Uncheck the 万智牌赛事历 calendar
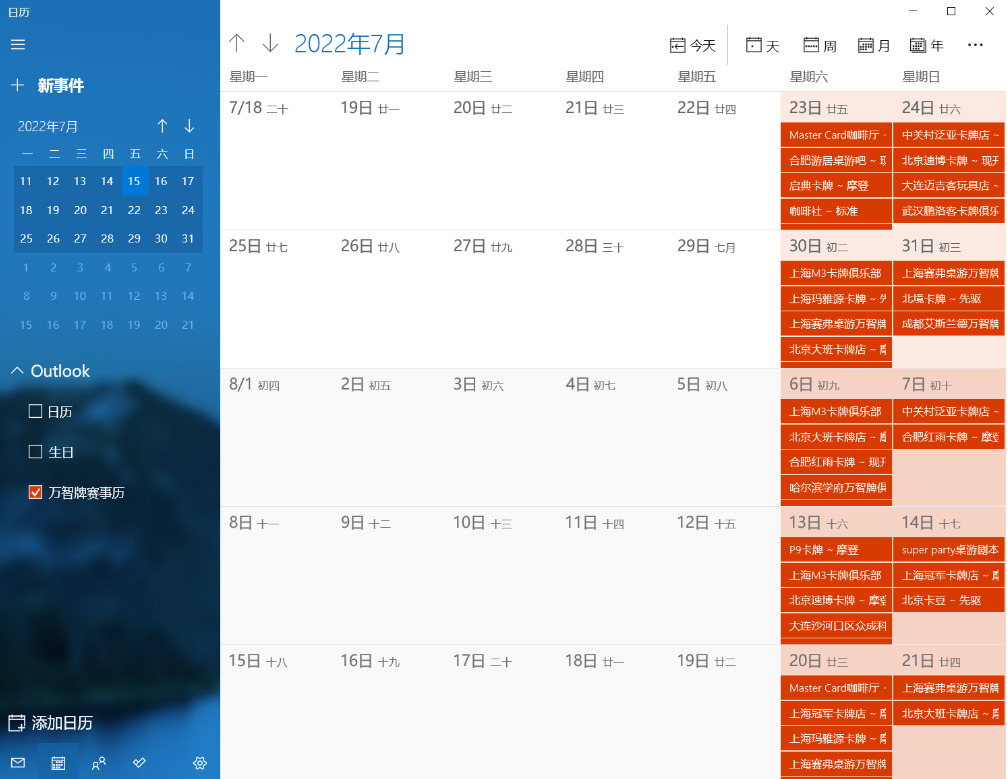Screen dimensions: 1007x779 click(x=35, y=492)
